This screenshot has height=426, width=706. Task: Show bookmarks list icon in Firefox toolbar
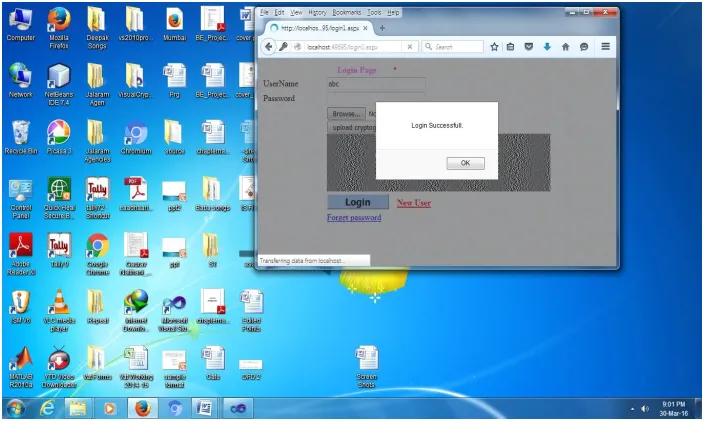pyautogui.click(x=511, y=46)
